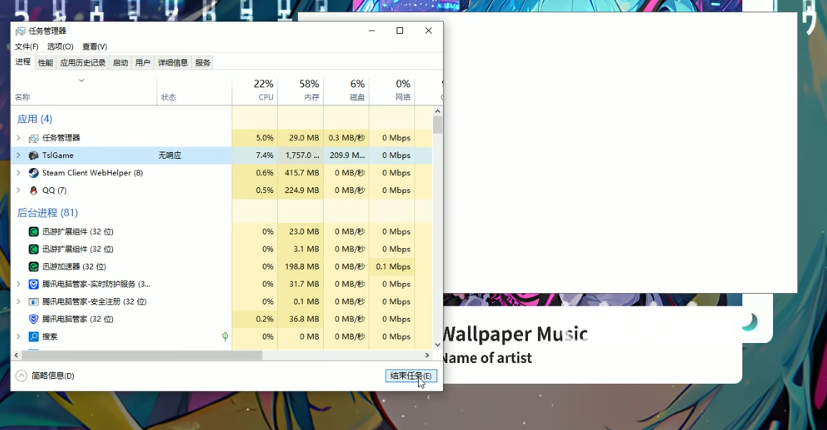The height and width of the screenshot is (430, 827).
Task: Sort processes by the 内存 column header
Action: click(x=300, y=90)
